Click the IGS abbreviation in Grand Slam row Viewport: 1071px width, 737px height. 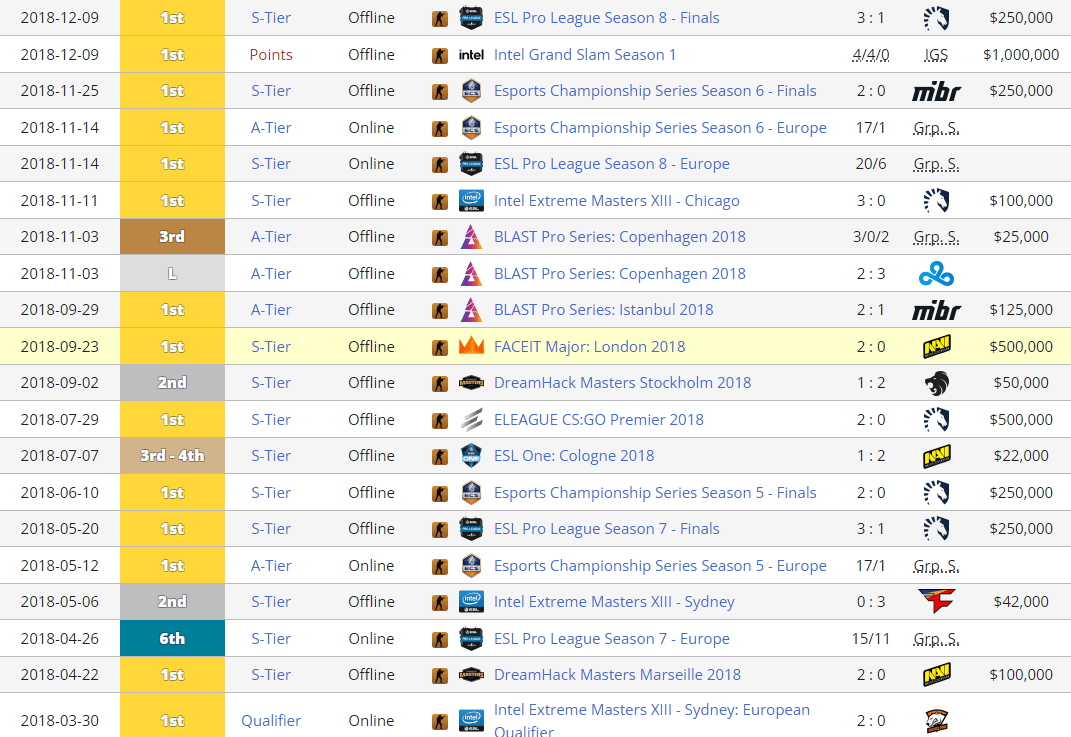(936, 55)
